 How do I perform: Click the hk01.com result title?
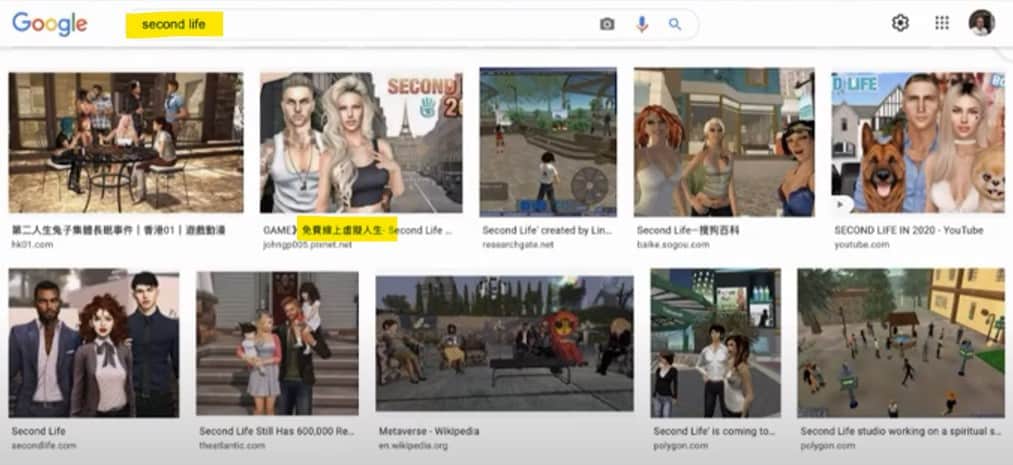pos(118,231)
